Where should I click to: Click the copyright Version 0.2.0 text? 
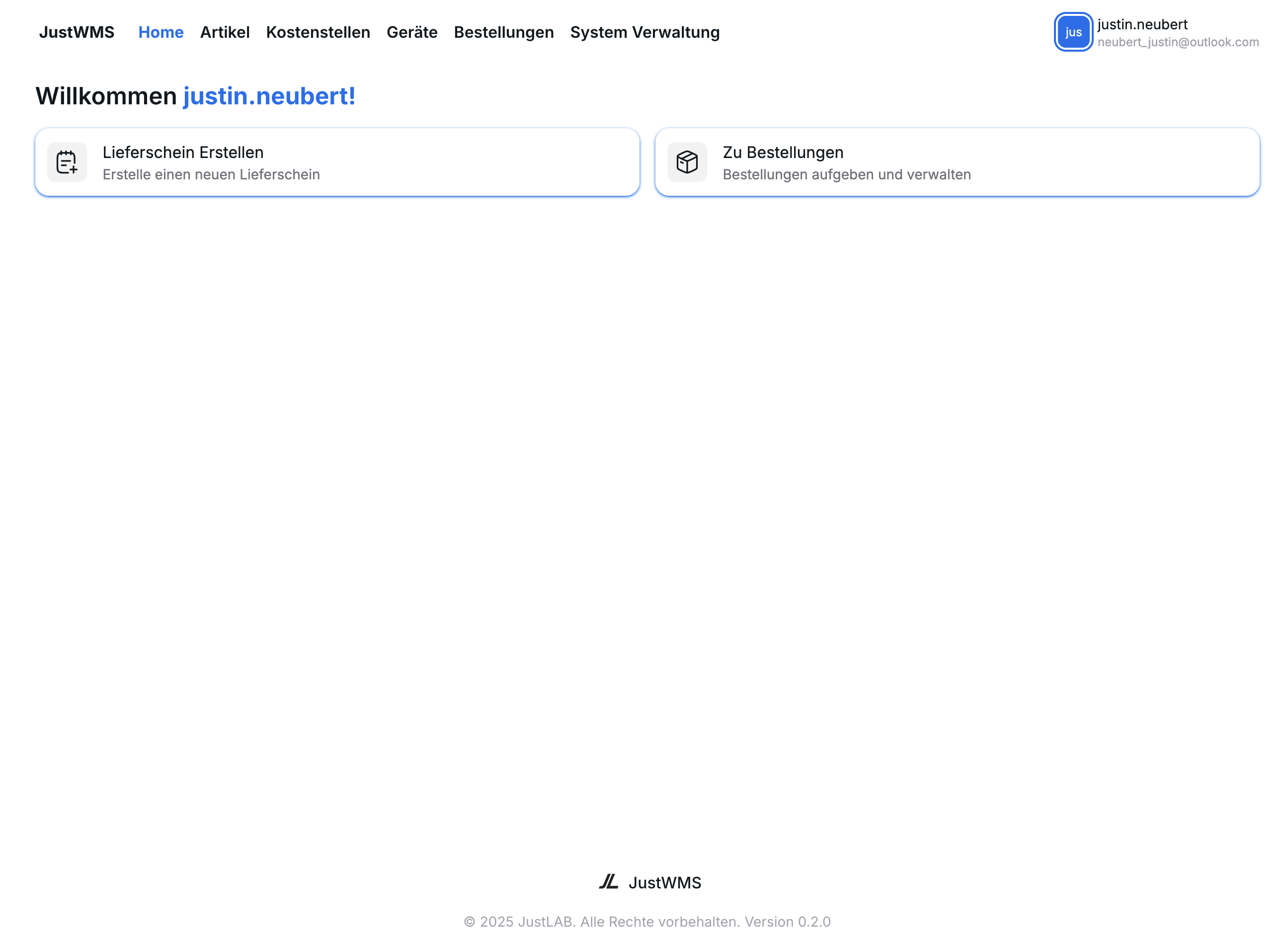point(646,922)
